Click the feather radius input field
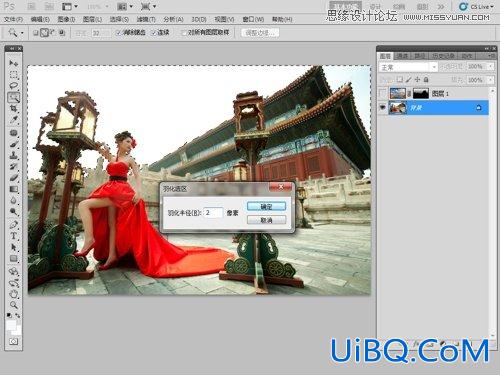Image resolution: width=500 pixels, height=375 pixels. [213, 213]
